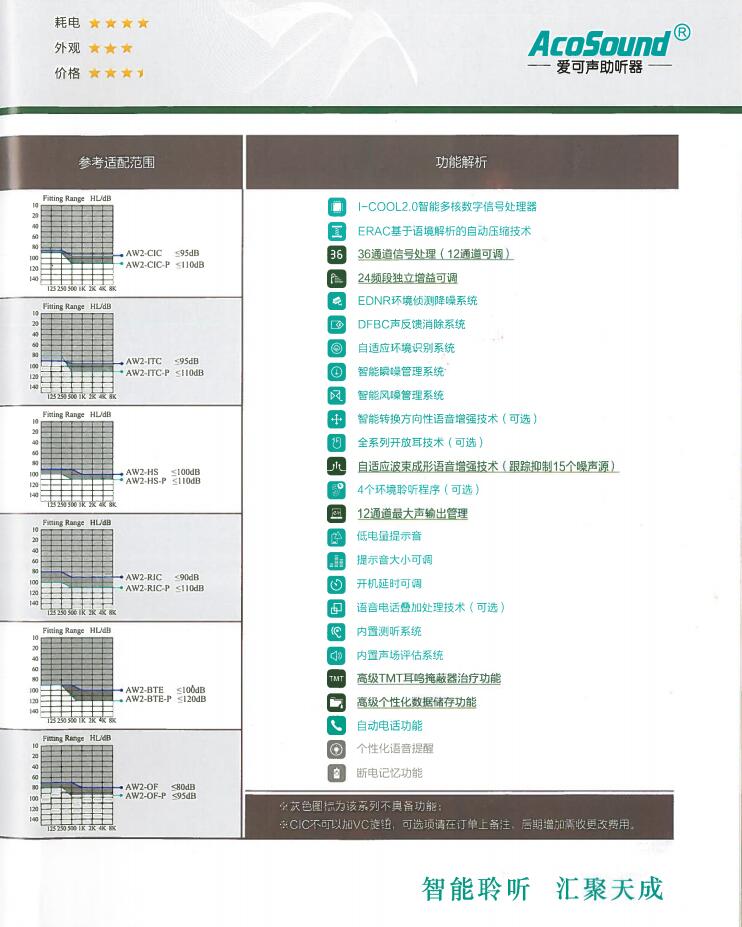Click the speaker icon for 内置声场评估系统

click(336, 655)
